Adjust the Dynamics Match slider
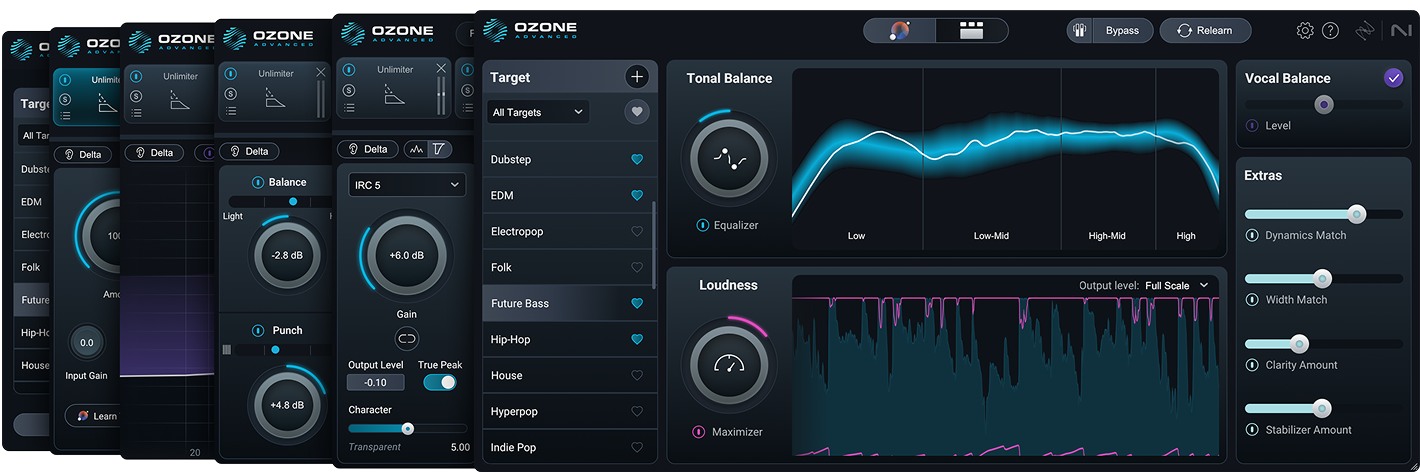The height and width of the screenshot is (472, 1420). [1324, 214]
